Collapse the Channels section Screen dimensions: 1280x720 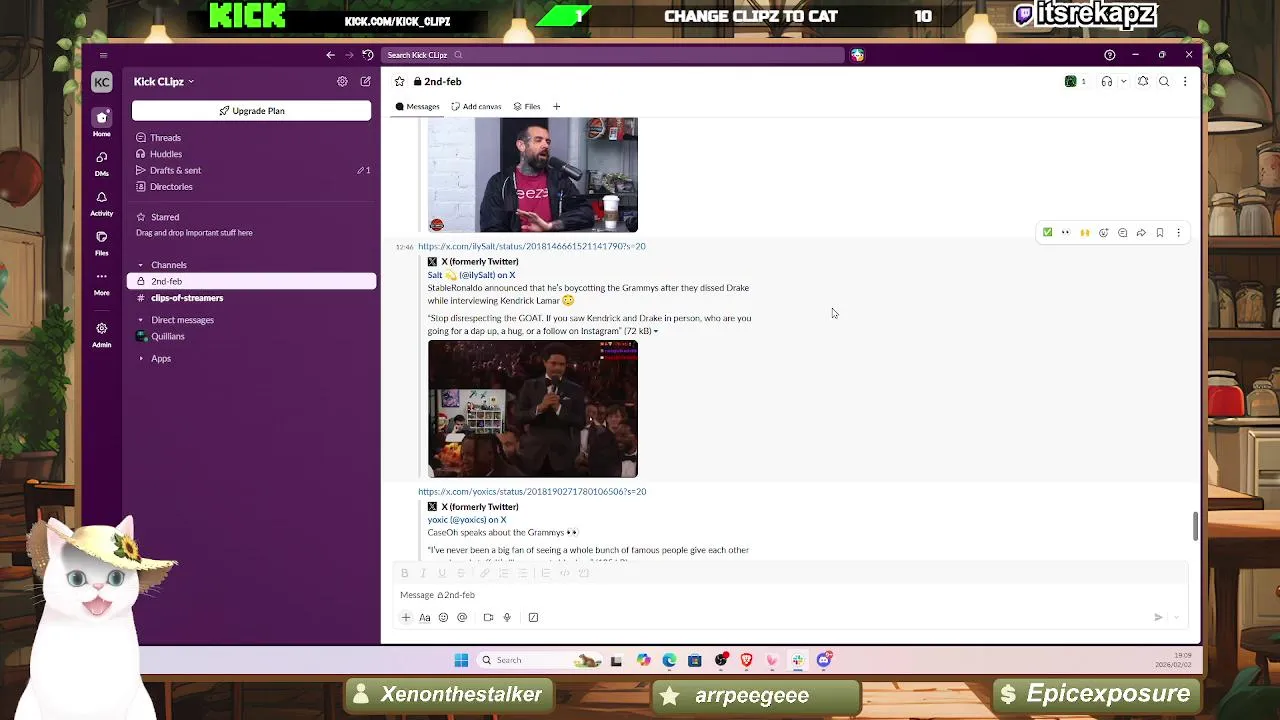pos(141,265)
